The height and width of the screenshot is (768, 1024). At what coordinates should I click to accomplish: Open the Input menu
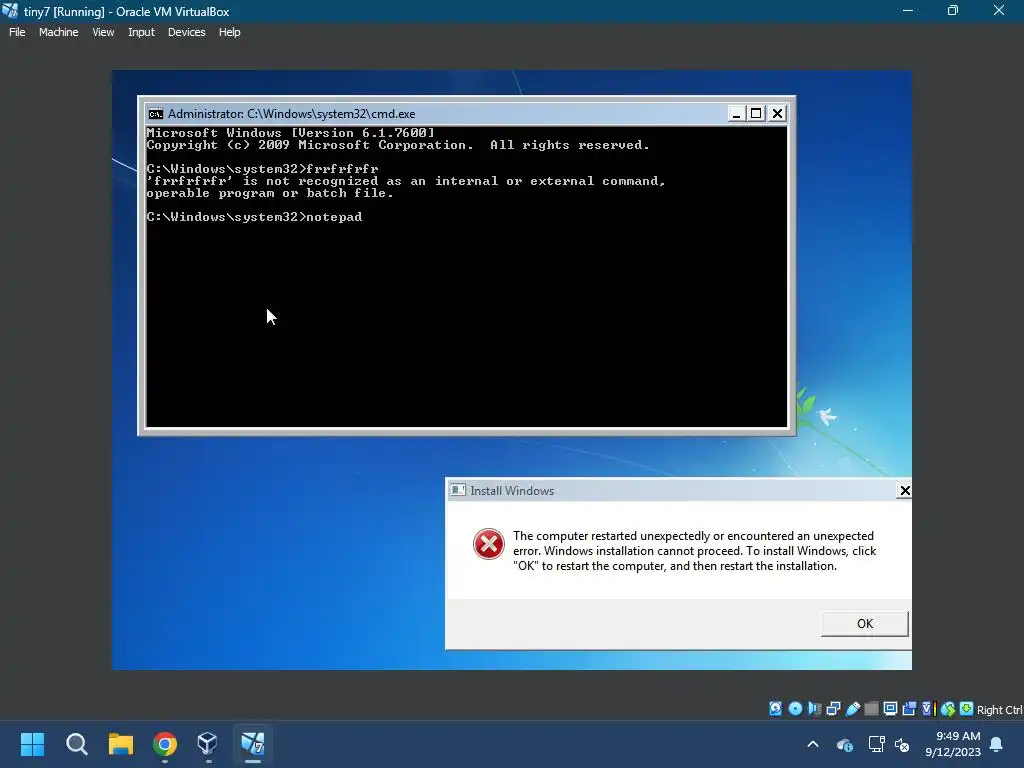(141, 32)
